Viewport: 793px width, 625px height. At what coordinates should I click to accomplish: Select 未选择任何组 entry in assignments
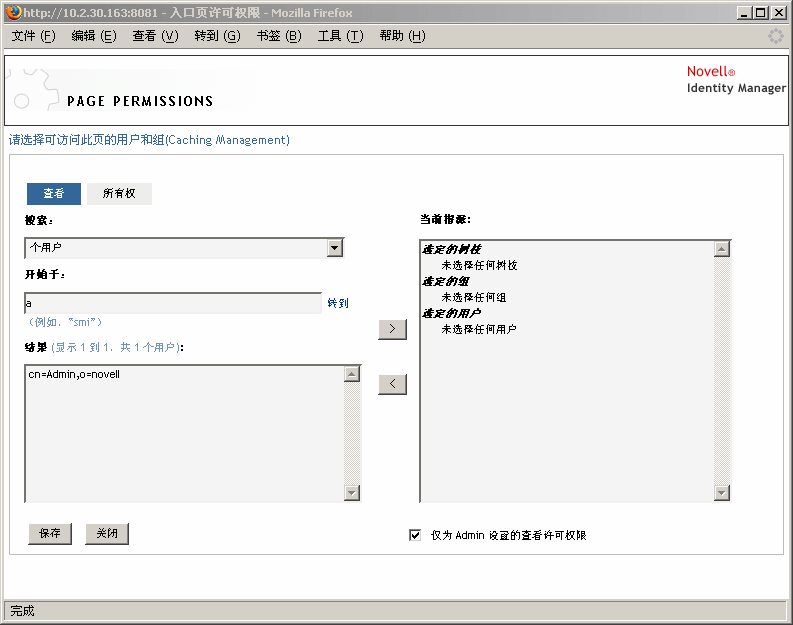pyautogui.click(x=473, y=297)
